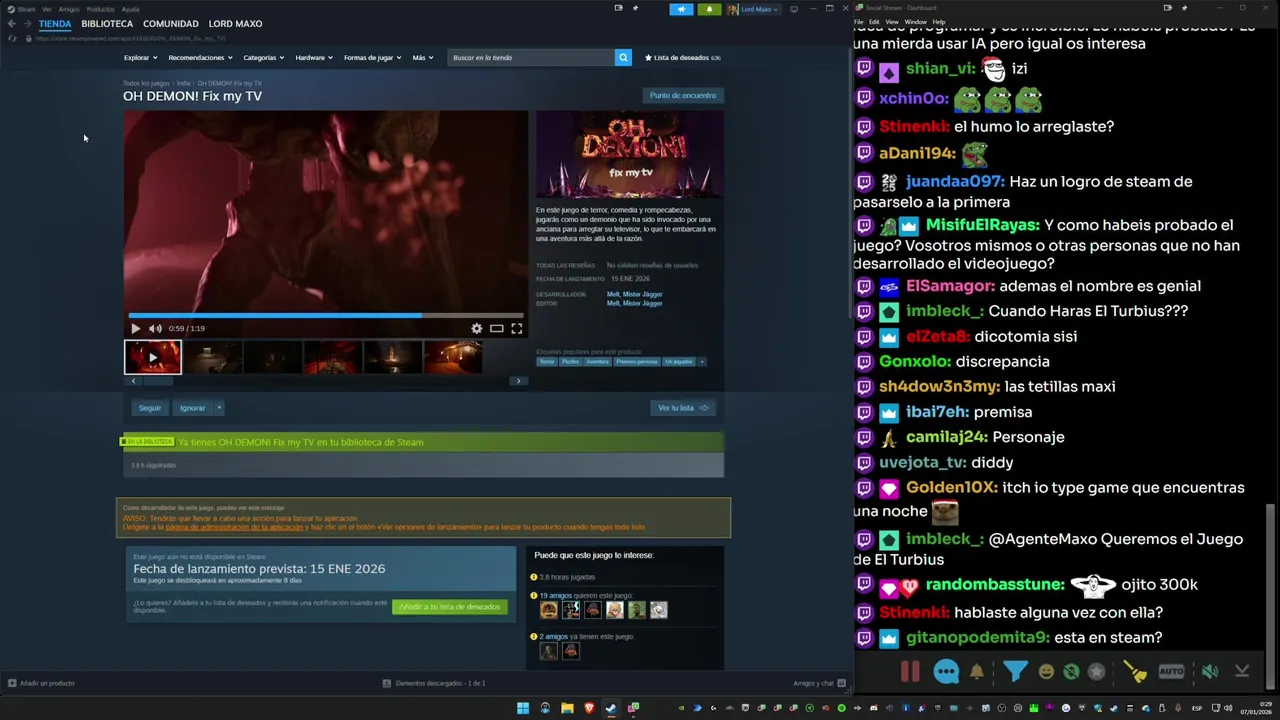Switch to the BIBLIOTECA tab

pyautogui.click(x=107, y=24)
